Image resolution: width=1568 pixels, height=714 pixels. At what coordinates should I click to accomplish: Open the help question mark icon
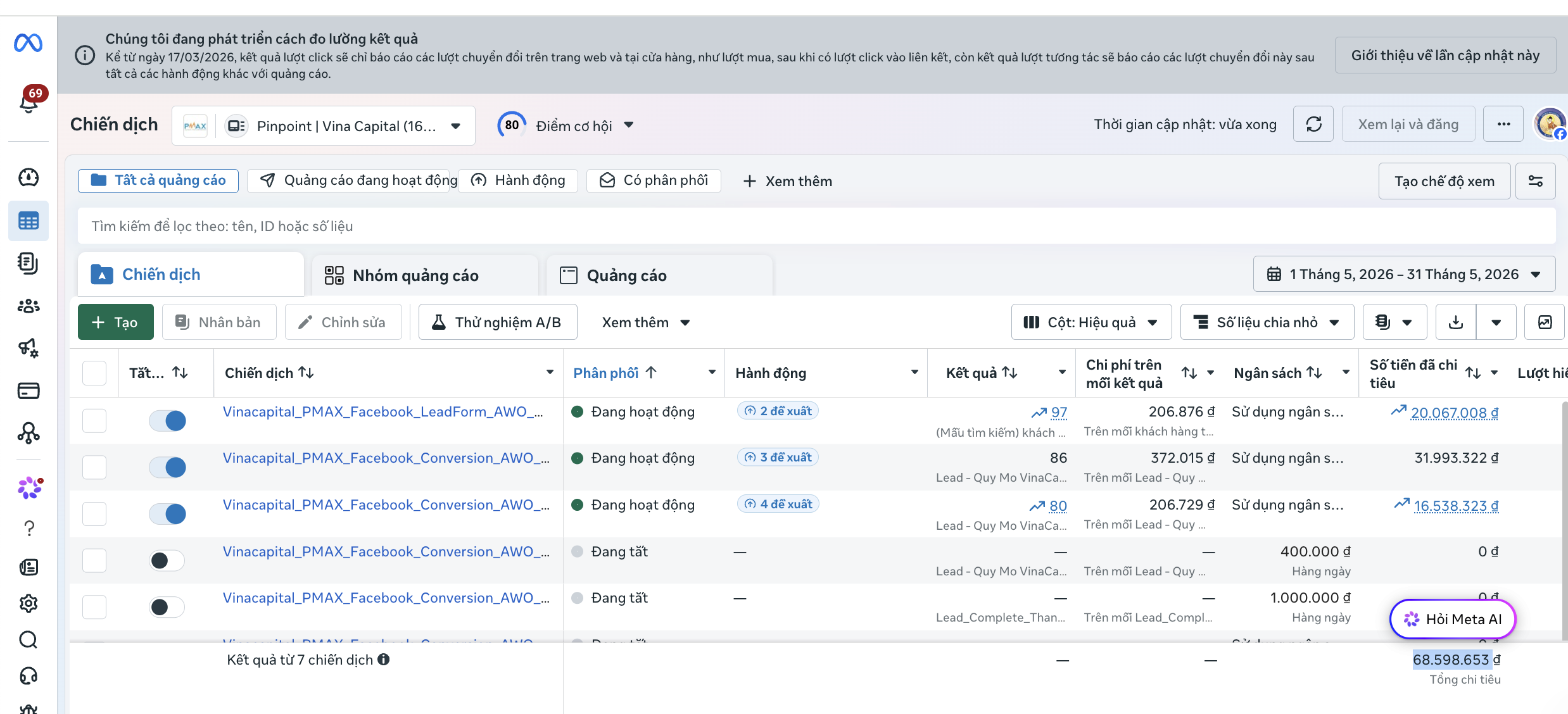pos(29,529)
